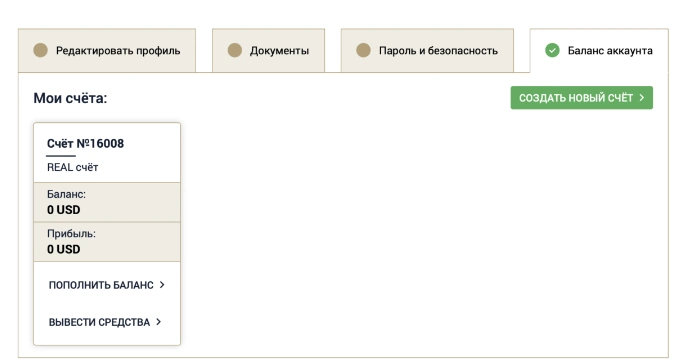Image resolution: width=681 pixels, height=363 pixels.
Task: Click the circle icon beside Редактировать профиль
Action: 40,50
